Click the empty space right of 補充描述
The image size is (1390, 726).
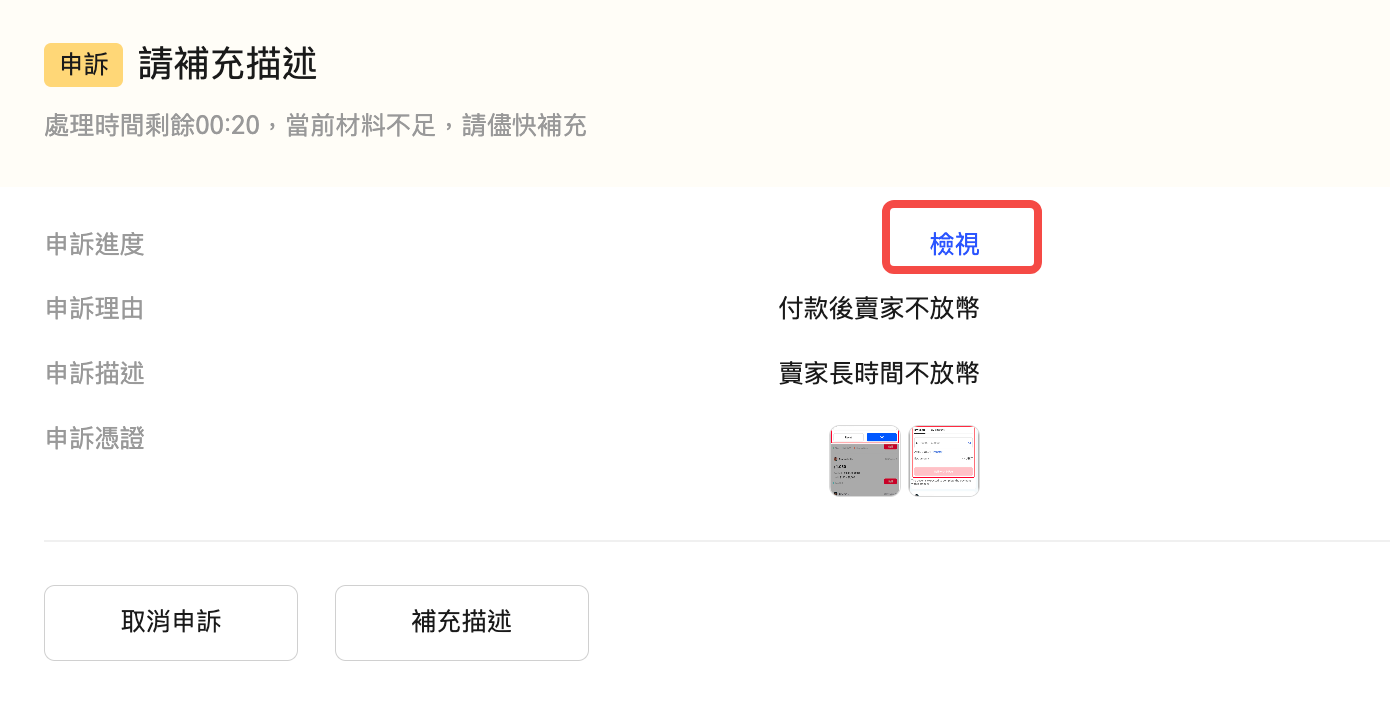point(900,623)
